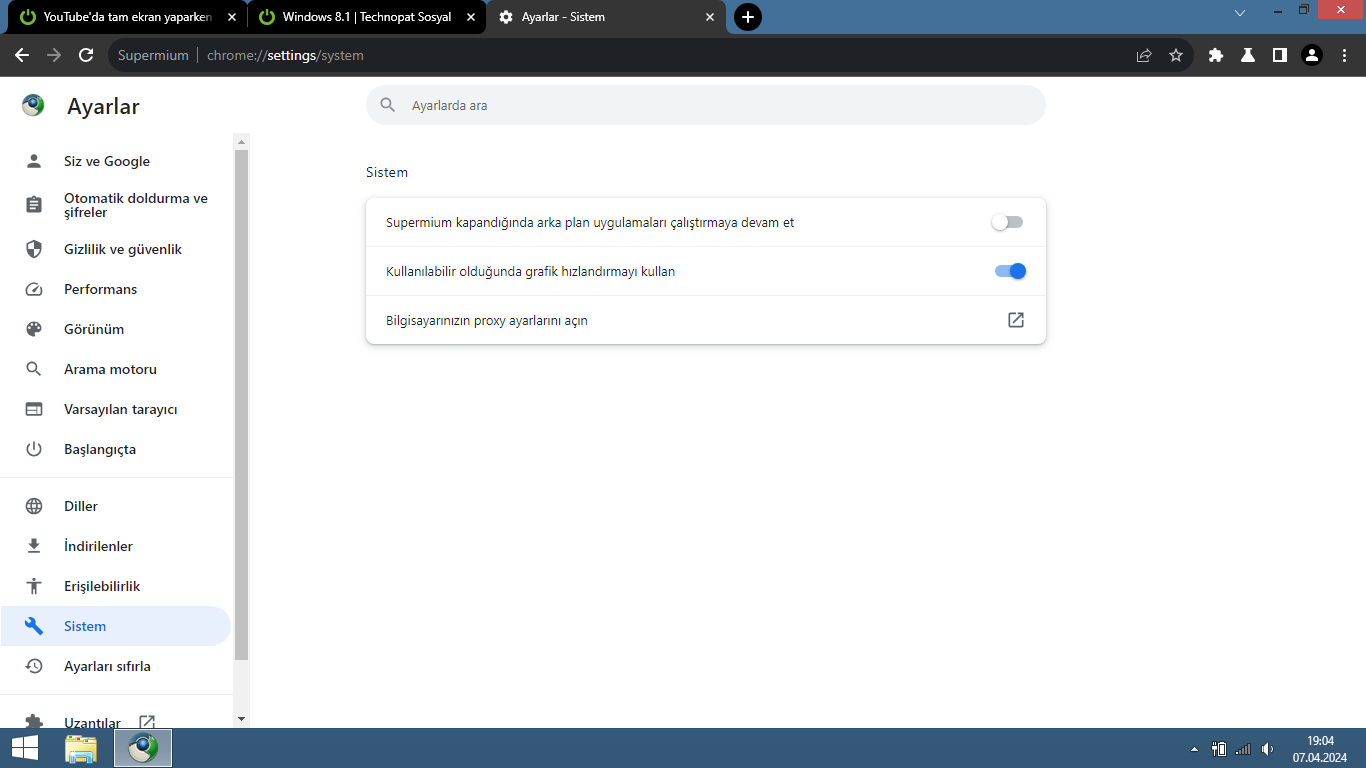
Task: Close the Windows 8.1 Technopat Sosyal tab
Action: coord(471,17)
